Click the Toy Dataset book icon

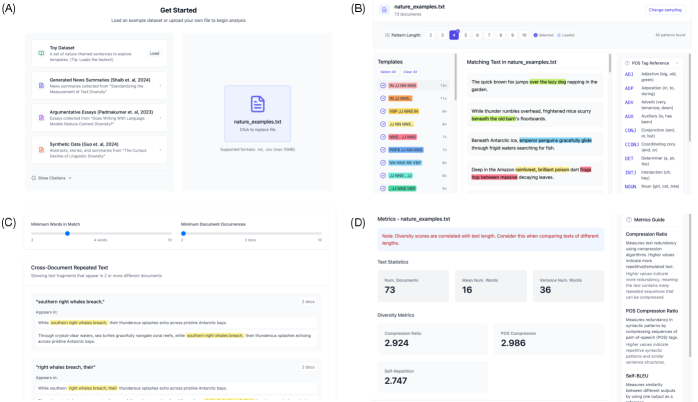point(41,53)
